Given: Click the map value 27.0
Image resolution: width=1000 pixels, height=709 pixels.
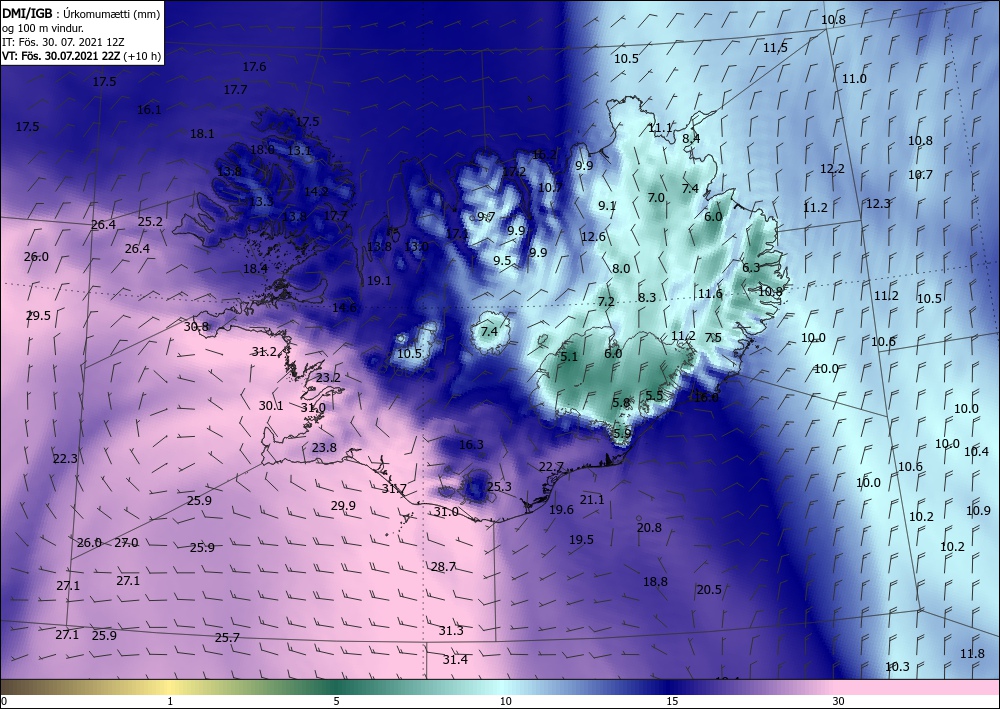Looking at the screenshot, I should [126, 543].
